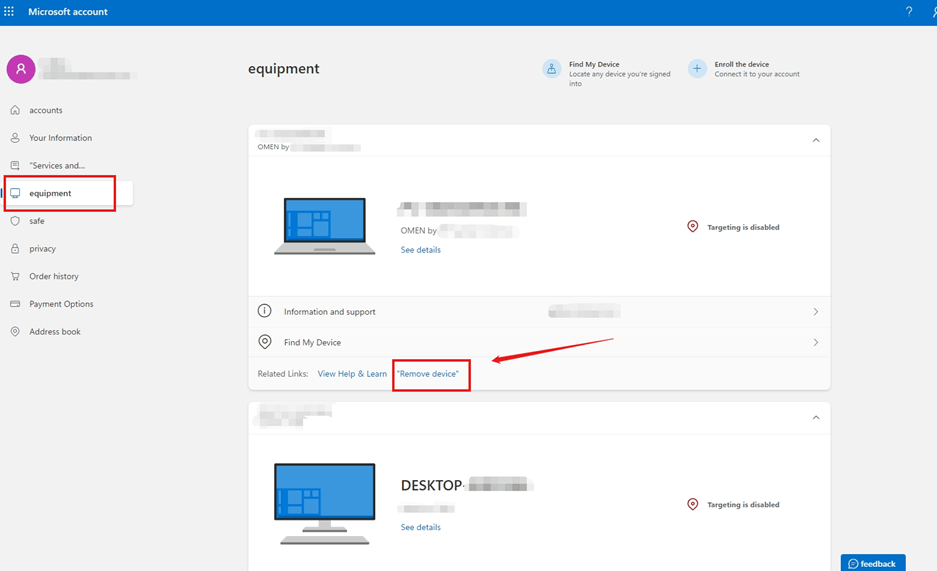Collapse the OMEN device card chevron
The image size is (937, 571).
pyautogui.click(x=816, y=140)
